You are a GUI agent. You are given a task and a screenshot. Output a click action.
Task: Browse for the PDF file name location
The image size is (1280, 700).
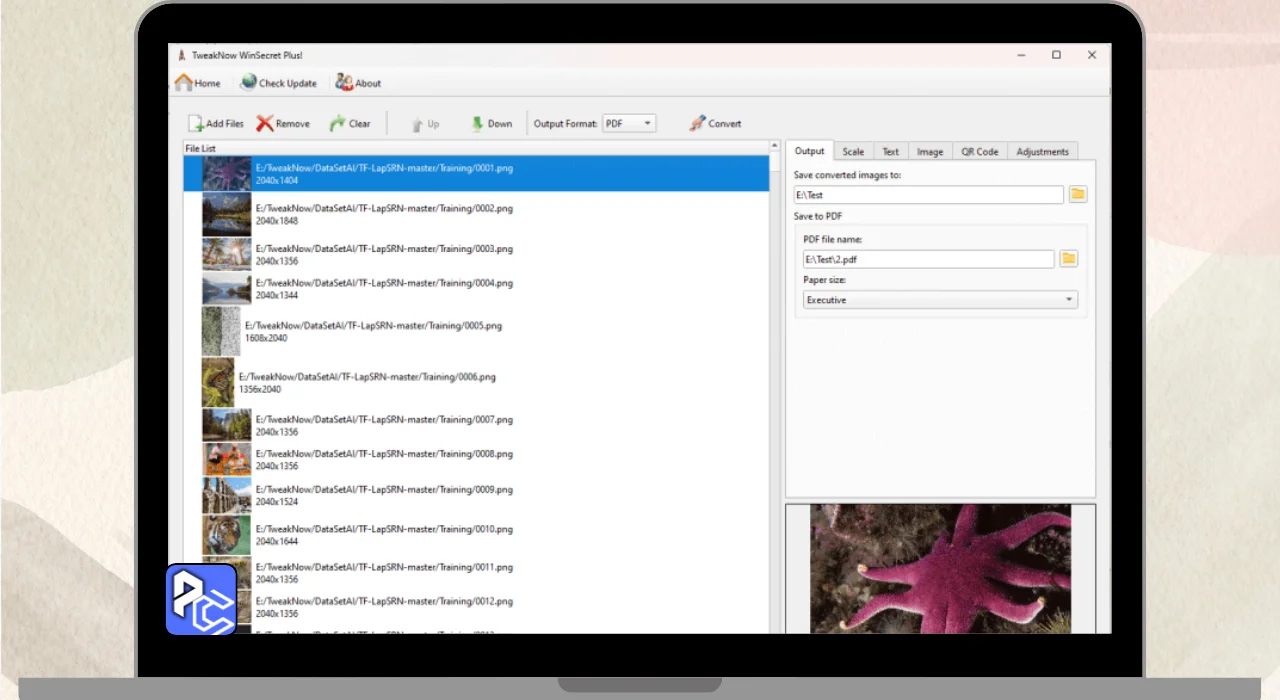1068,259
